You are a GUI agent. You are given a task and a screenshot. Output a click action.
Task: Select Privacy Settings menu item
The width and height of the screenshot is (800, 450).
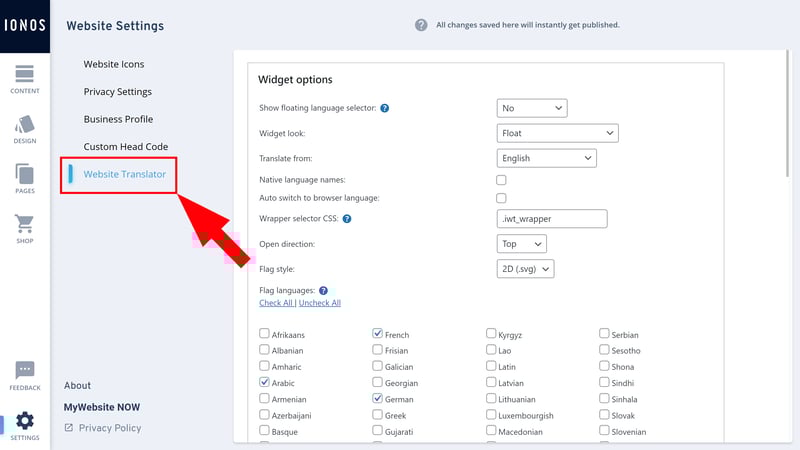[x=118, y=92]
